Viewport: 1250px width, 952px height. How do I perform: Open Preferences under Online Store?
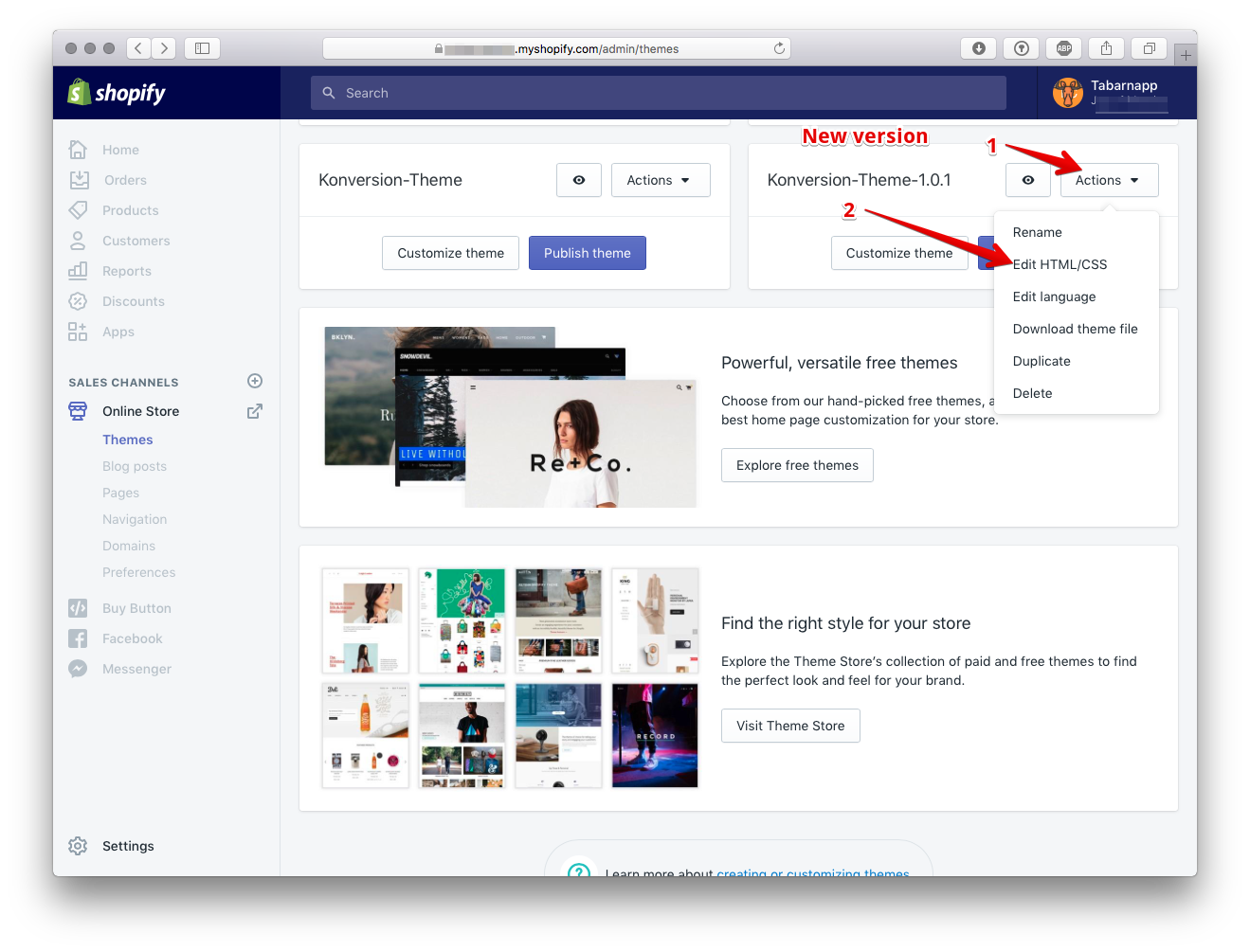point(138,572)
